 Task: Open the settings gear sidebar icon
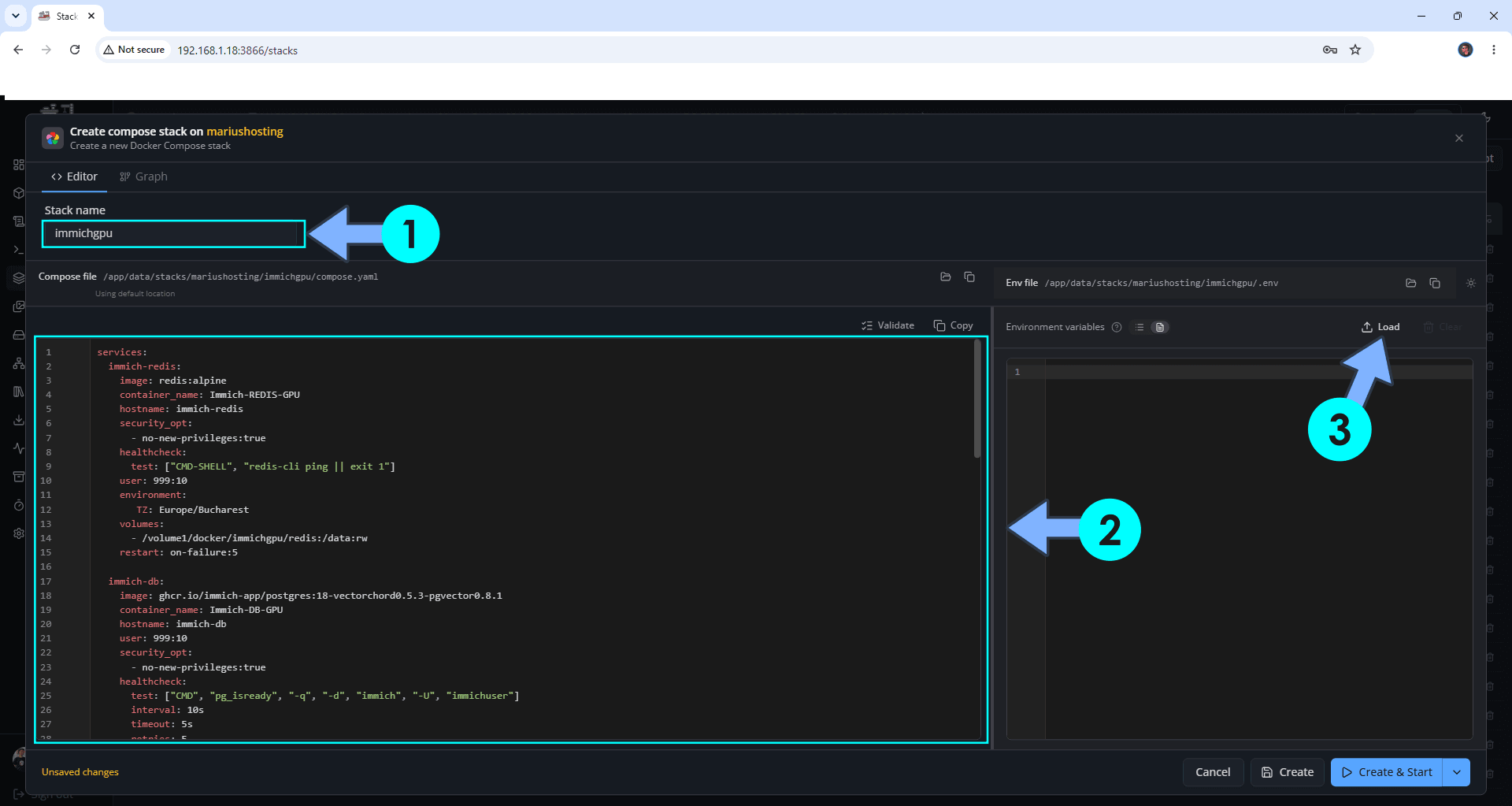point(19,533)
